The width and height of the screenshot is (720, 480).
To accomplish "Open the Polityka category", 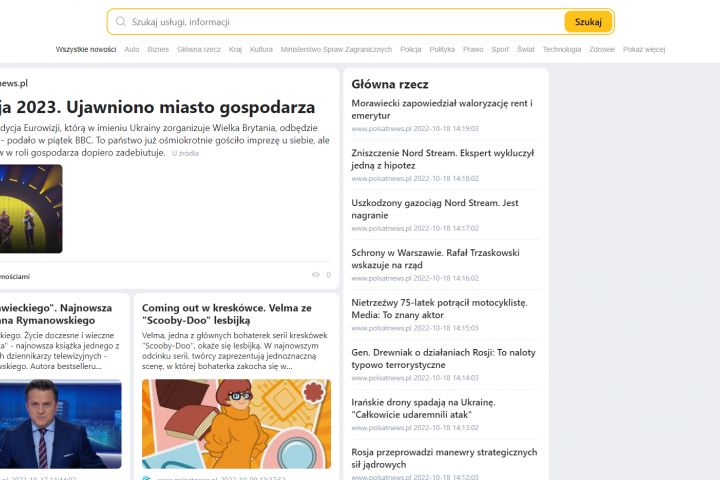I will tap(442, 50).
